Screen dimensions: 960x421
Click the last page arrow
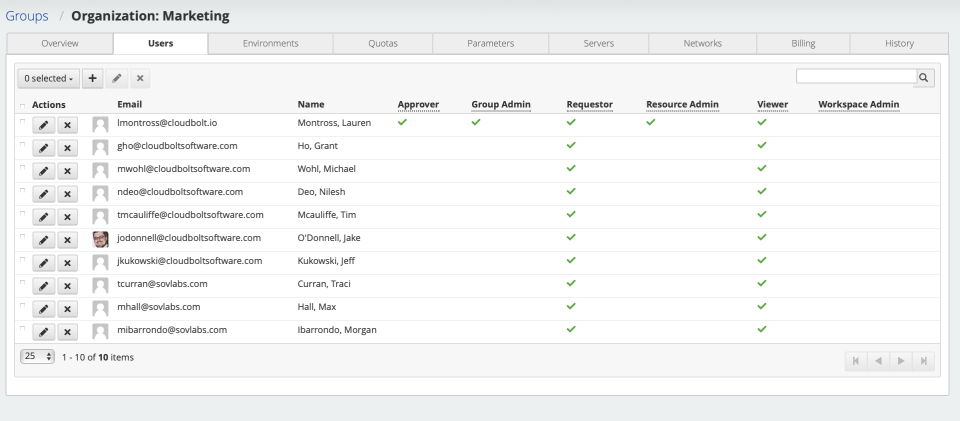924,360
